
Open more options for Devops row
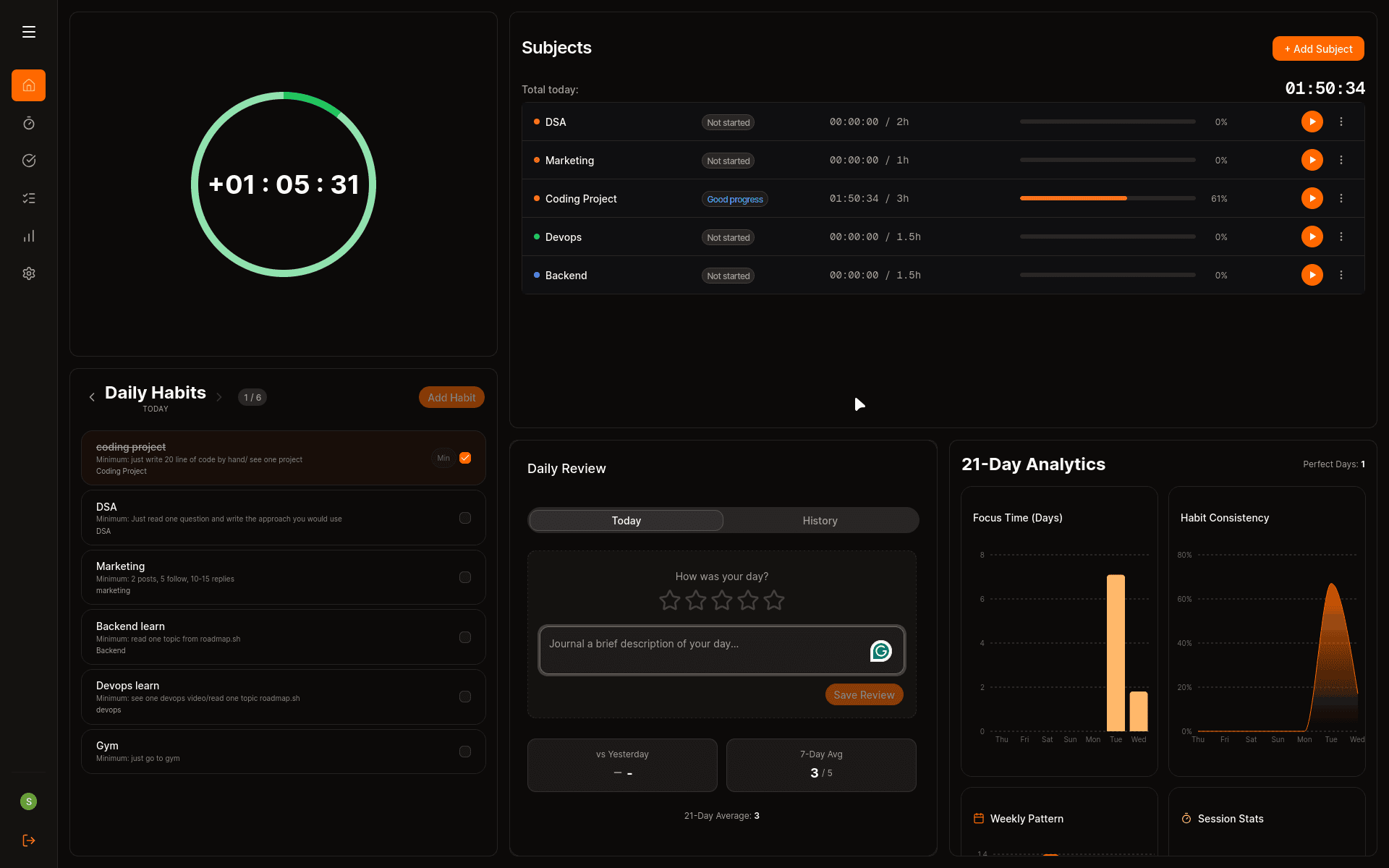point(1341,237)
